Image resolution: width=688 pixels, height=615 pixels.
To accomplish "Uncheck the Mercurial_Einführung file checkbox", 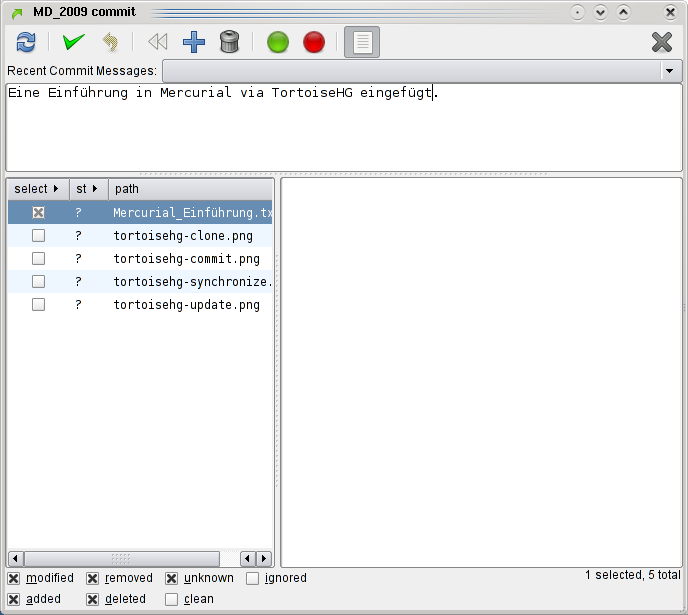I will [x=39, y=213].
